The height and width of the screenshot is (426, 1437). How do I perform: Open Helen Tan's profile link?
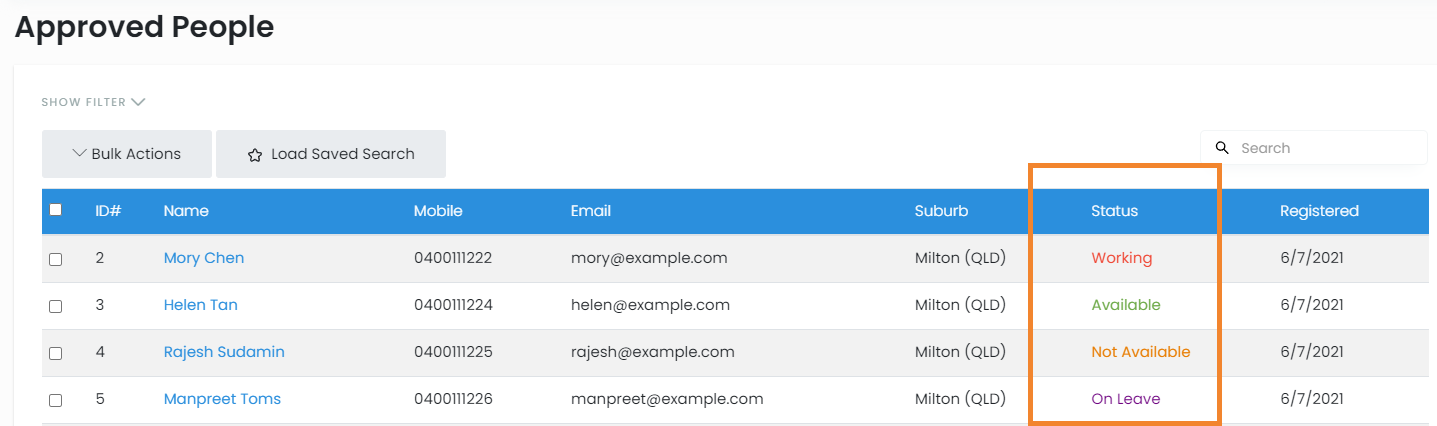click(x=201, y=305)
